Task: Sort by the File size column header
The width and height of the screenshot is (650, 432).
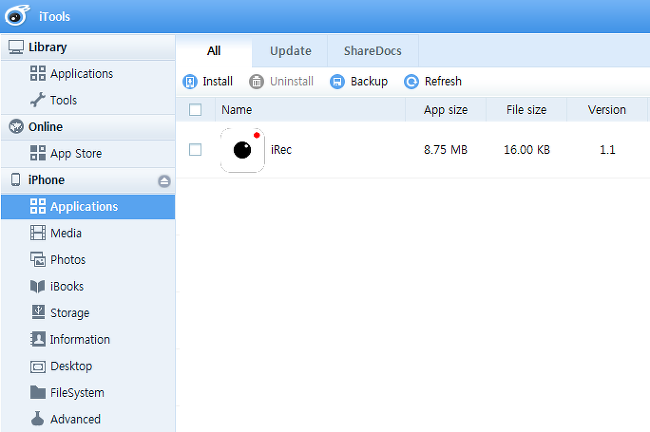Action: point(526,110)
